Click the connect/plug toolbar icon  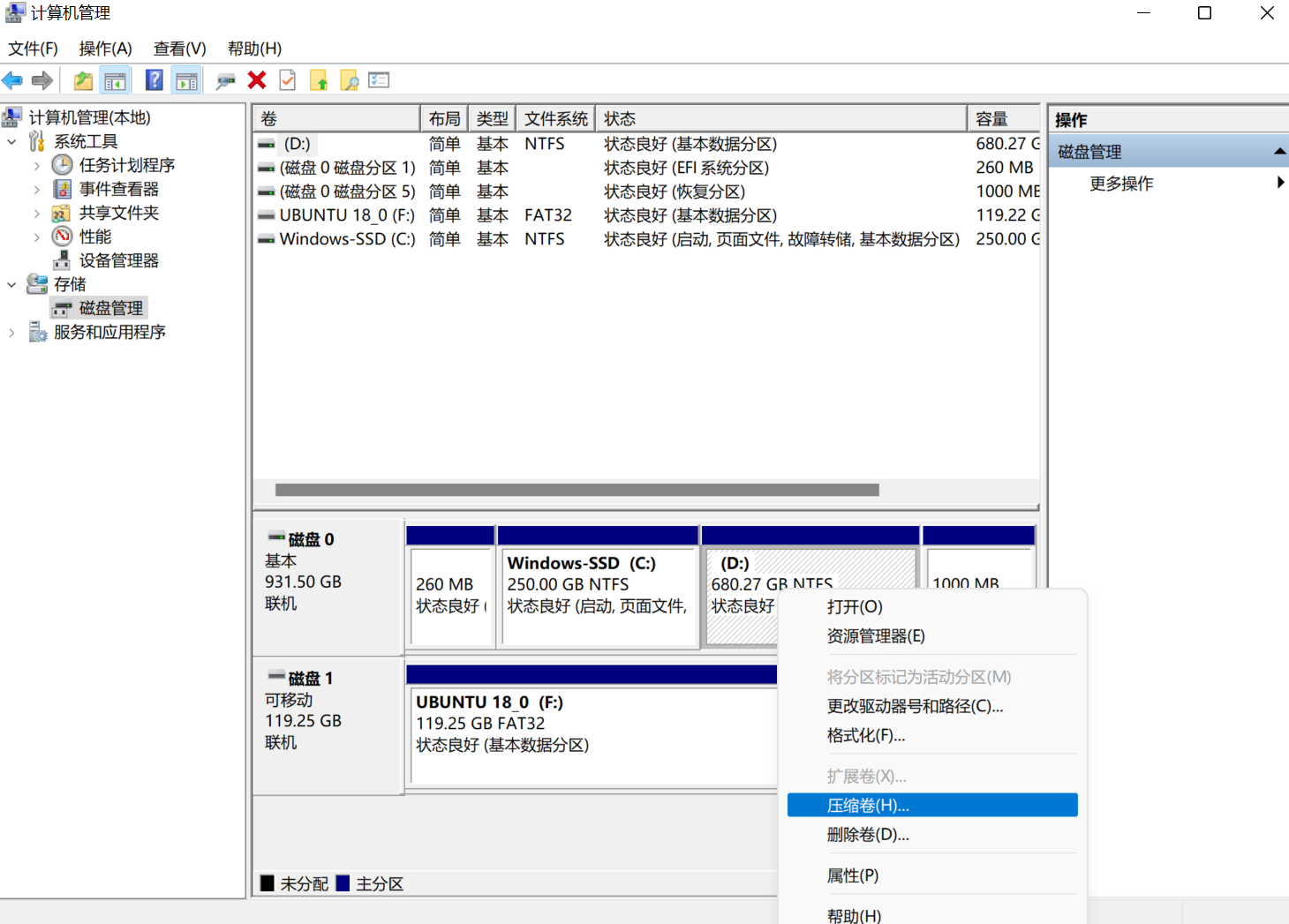226,81
